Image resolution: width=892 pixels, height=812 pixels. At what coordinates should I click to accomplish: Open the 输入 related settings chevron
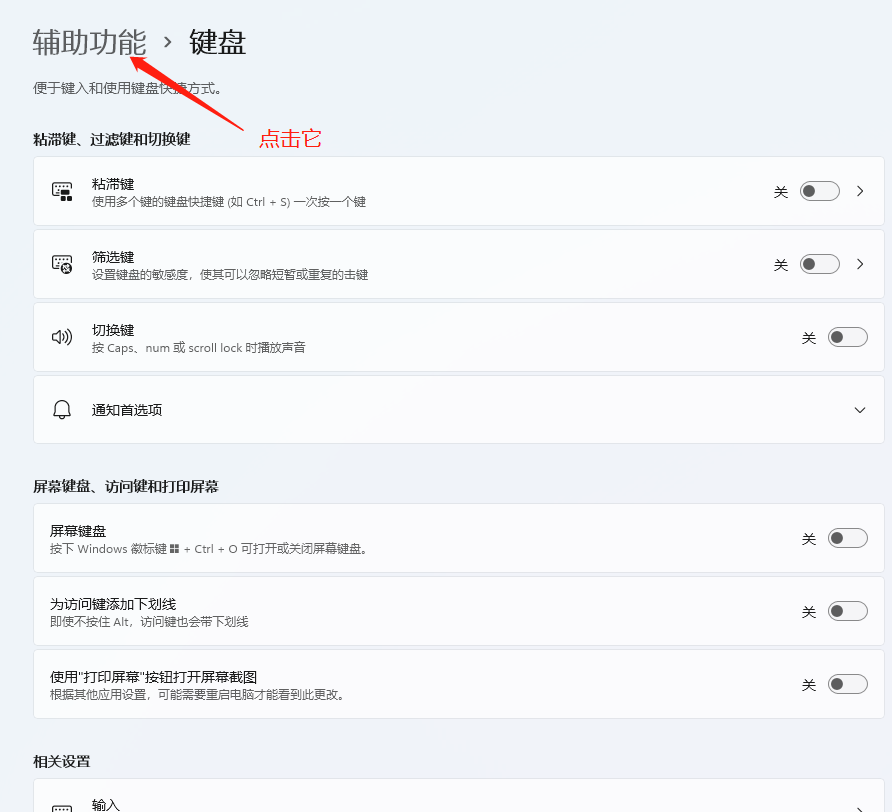coord(860,809)
